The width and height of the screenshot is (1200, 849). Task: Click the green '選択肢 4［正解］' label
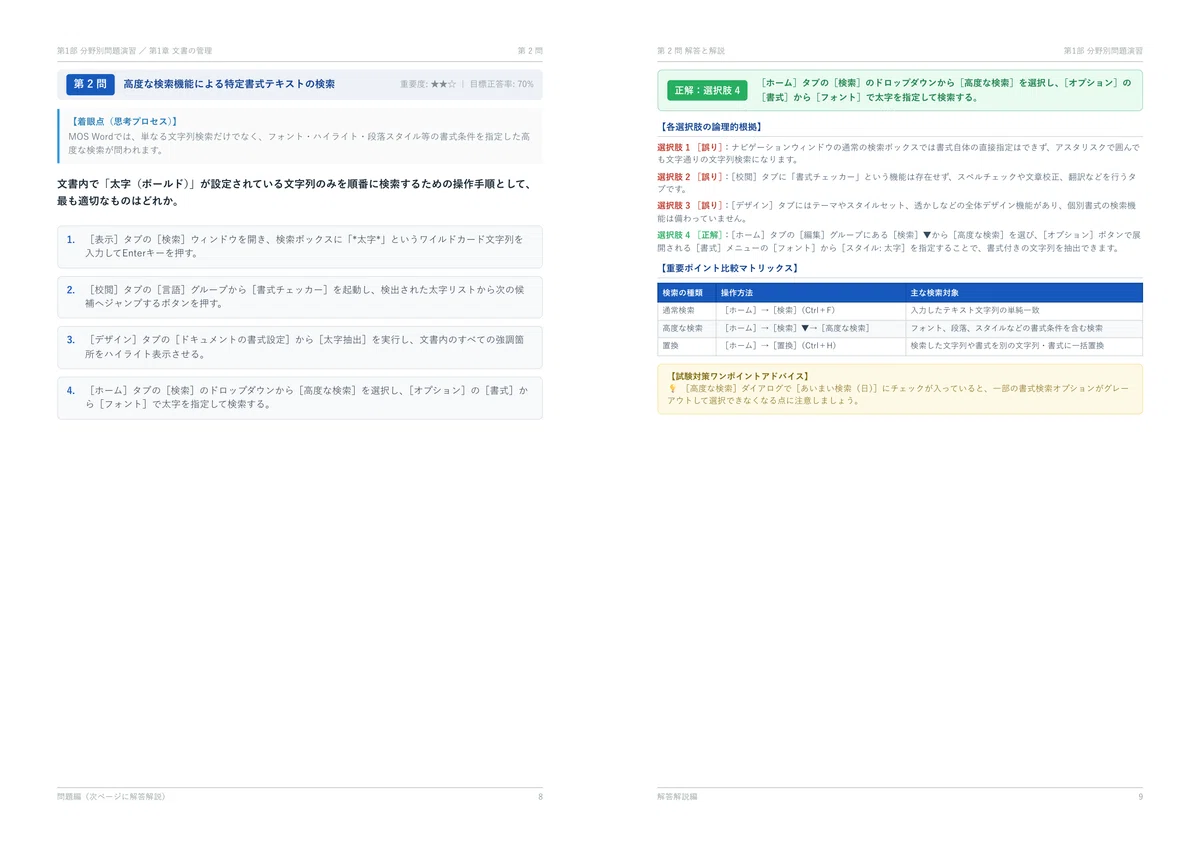691,235
